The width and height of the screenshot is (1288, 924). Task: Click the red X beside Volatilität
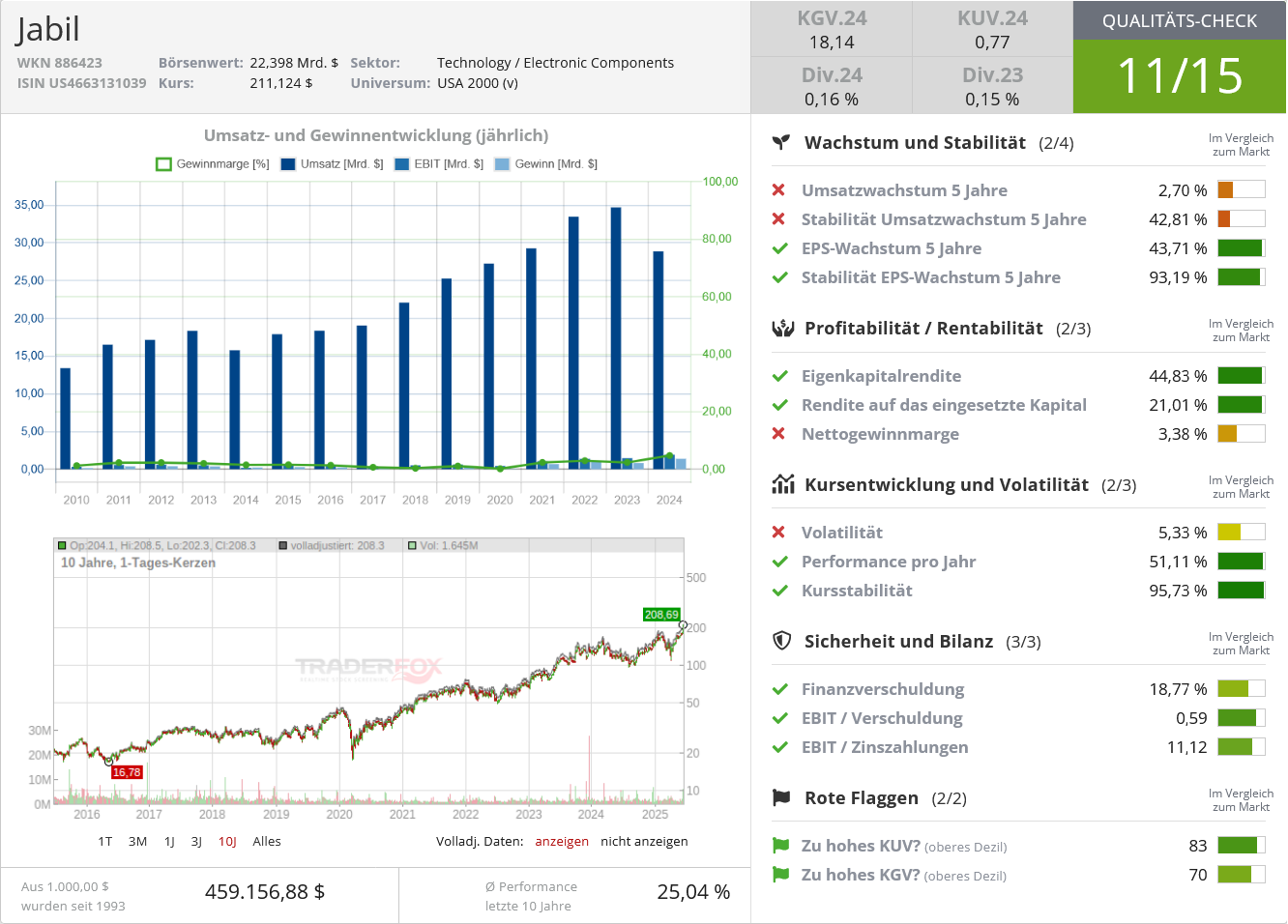(x=778, y=533)
